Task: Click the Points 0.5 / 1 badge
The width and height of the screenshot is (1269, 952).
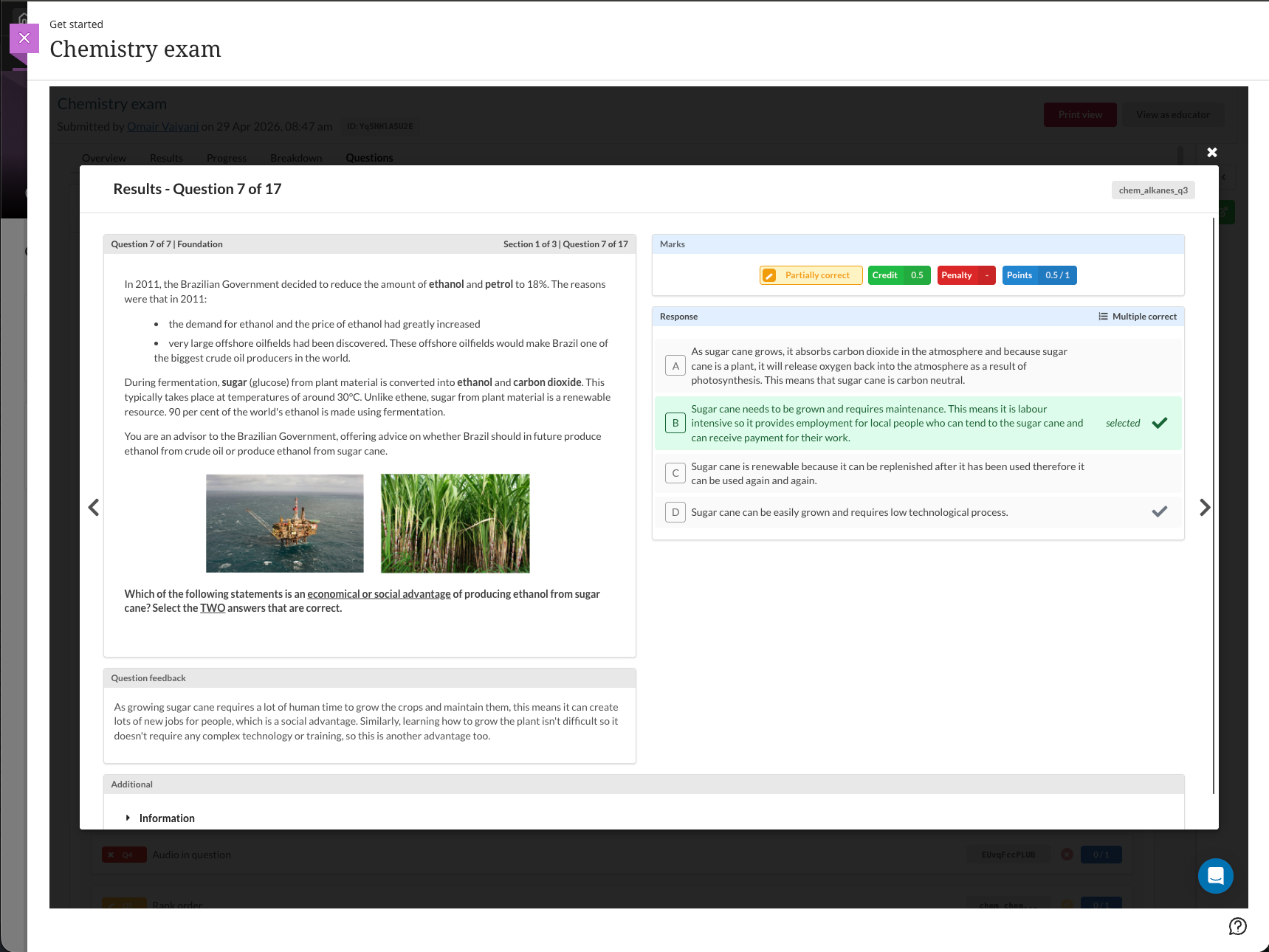Action: pos(1039,275)
